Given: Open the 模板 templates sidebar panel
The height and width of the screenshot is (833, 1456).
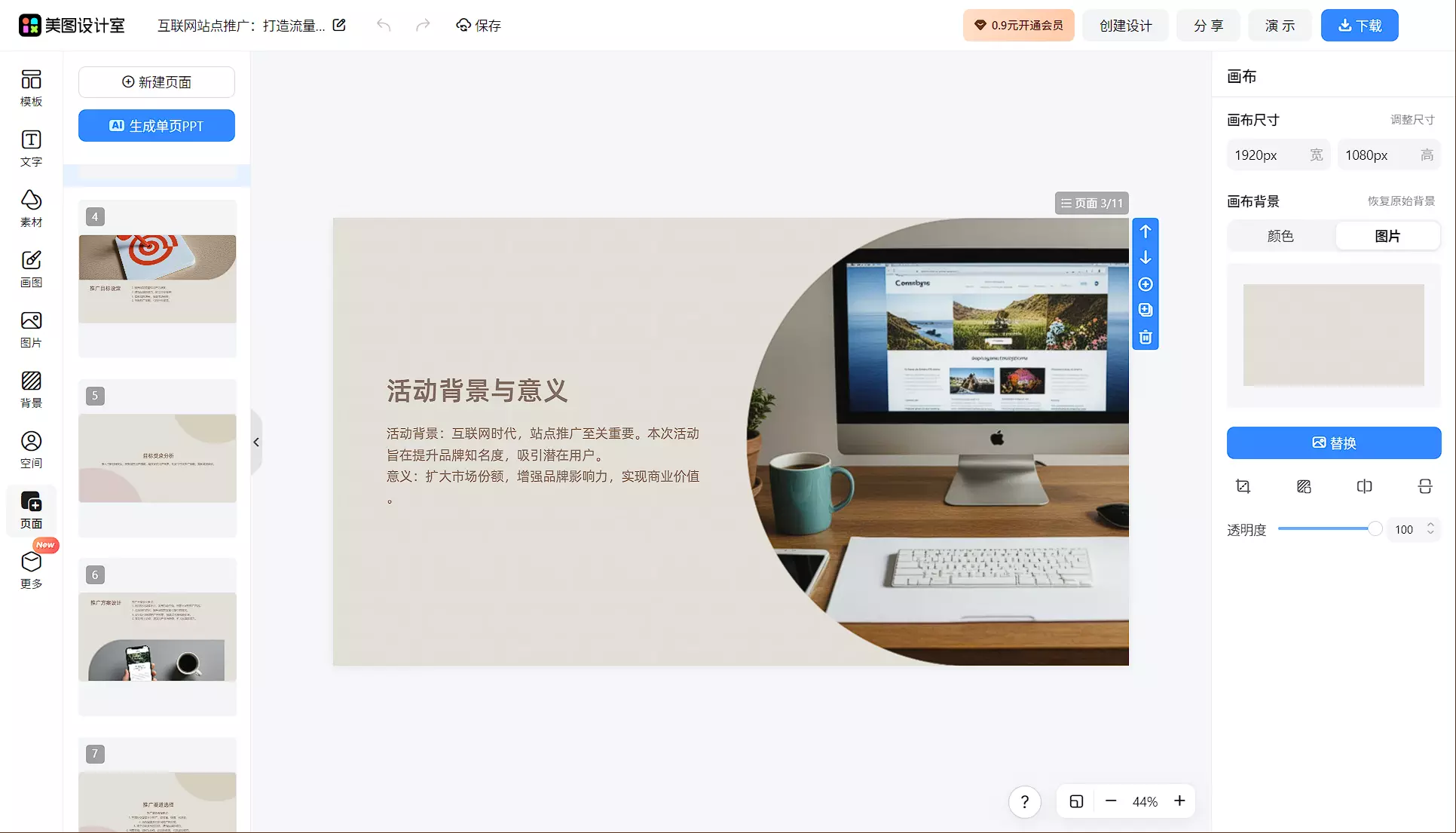Looking at the screenshot, I should pos(31,87).
